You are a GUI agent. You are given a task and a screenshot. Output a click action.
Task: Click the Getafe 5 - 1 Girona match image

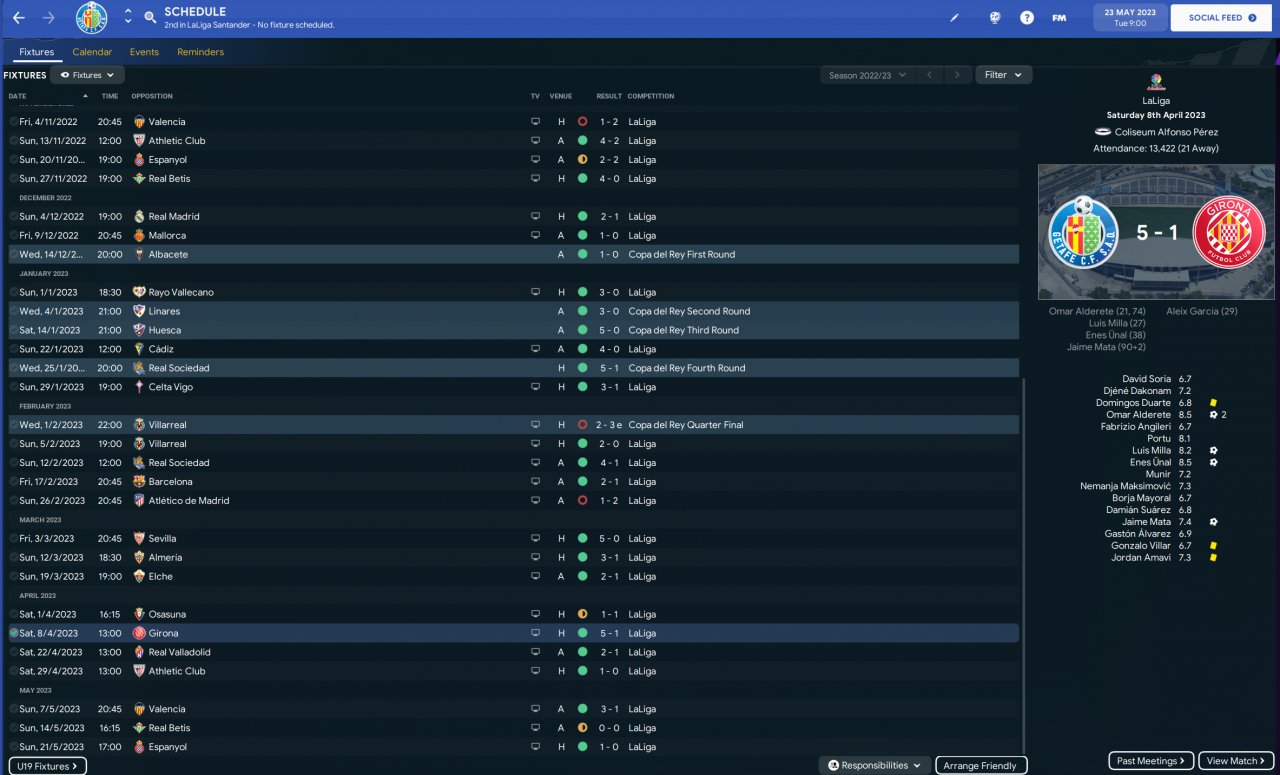[x=1155, y=232]
